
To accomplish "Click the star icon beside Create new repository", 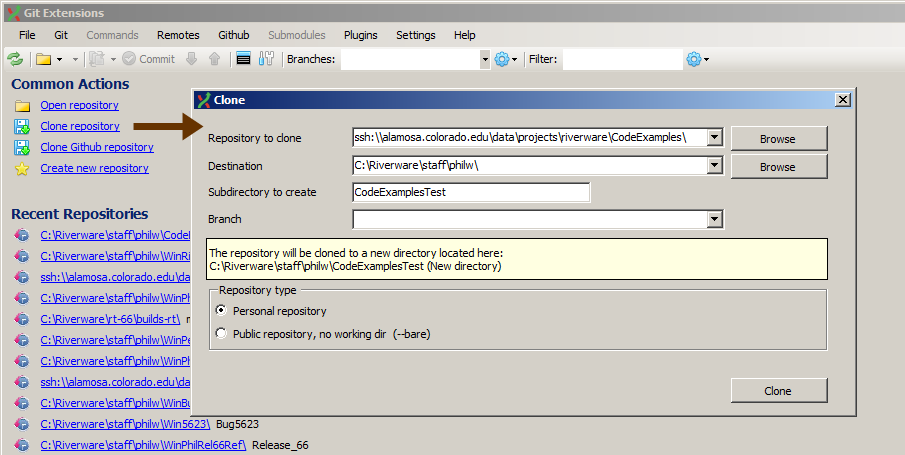I will coord(22,169).
